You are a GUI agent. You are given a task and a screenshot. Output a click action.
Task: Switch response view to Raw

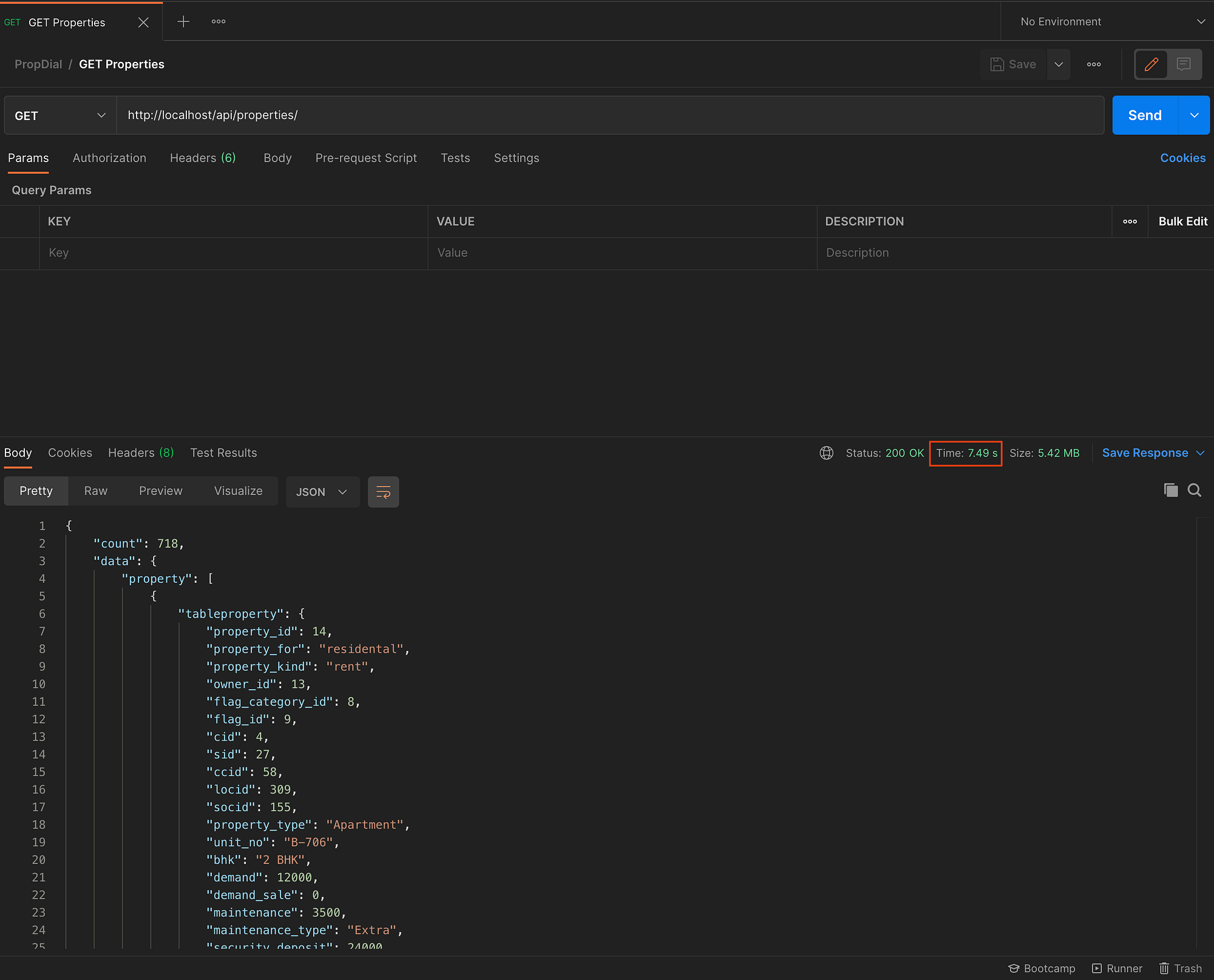95,491
